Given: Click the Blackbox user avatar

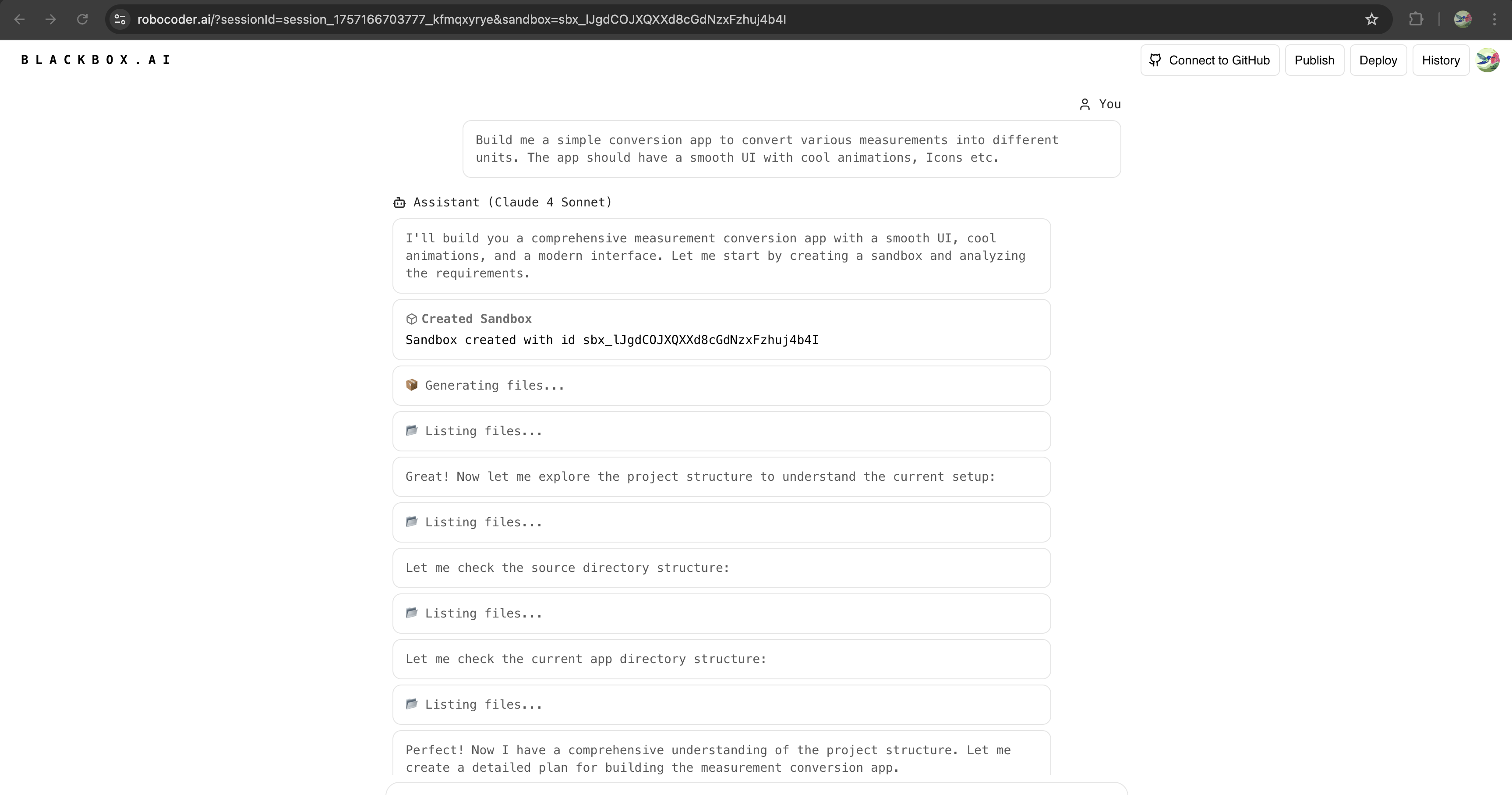Looking at the screenshot, I should click(x=1487, y=60).
